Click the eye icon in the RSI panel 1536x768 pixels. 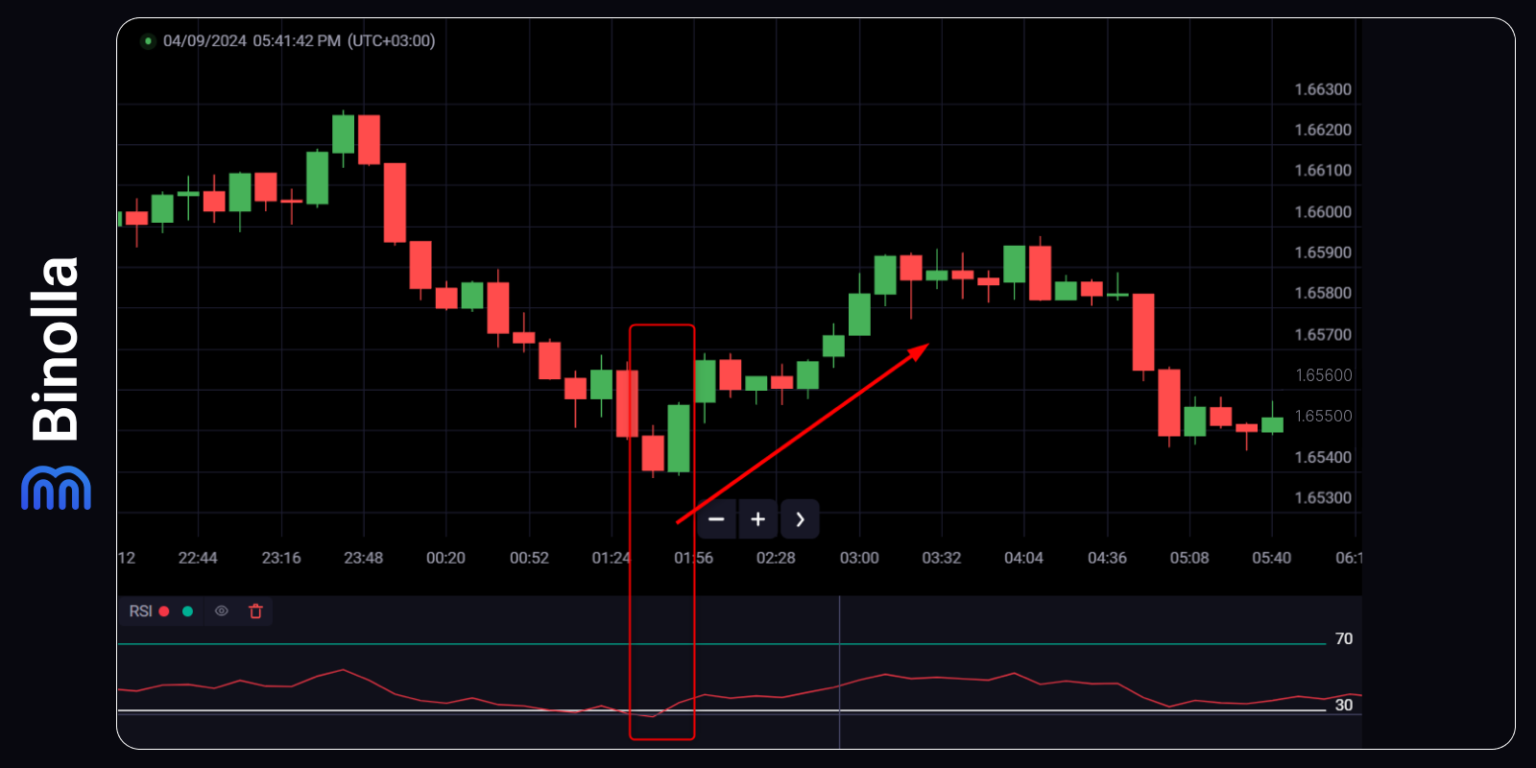(x=222, y=611)
